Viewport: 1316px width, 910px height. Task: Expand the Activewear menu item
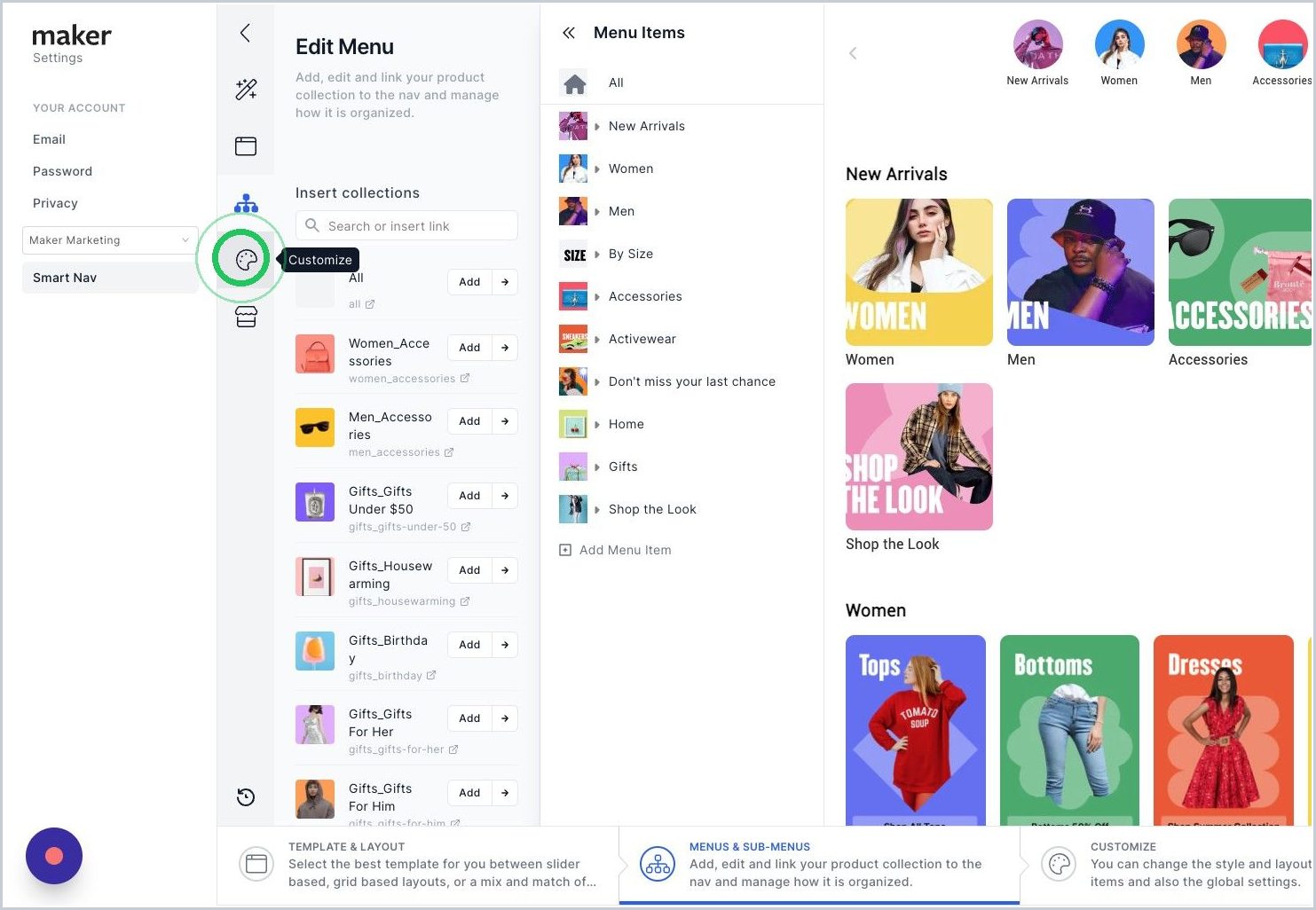click(x=597, y=340)
